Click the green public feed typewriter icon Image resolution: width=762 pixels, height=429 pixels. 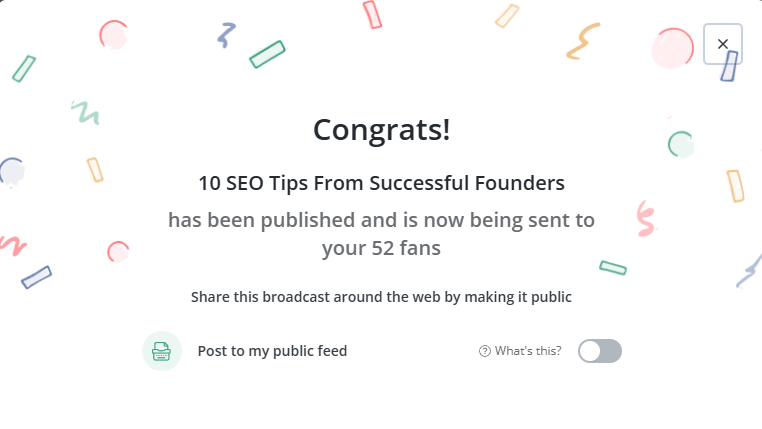pyautogui.click(x=162, y=351)
